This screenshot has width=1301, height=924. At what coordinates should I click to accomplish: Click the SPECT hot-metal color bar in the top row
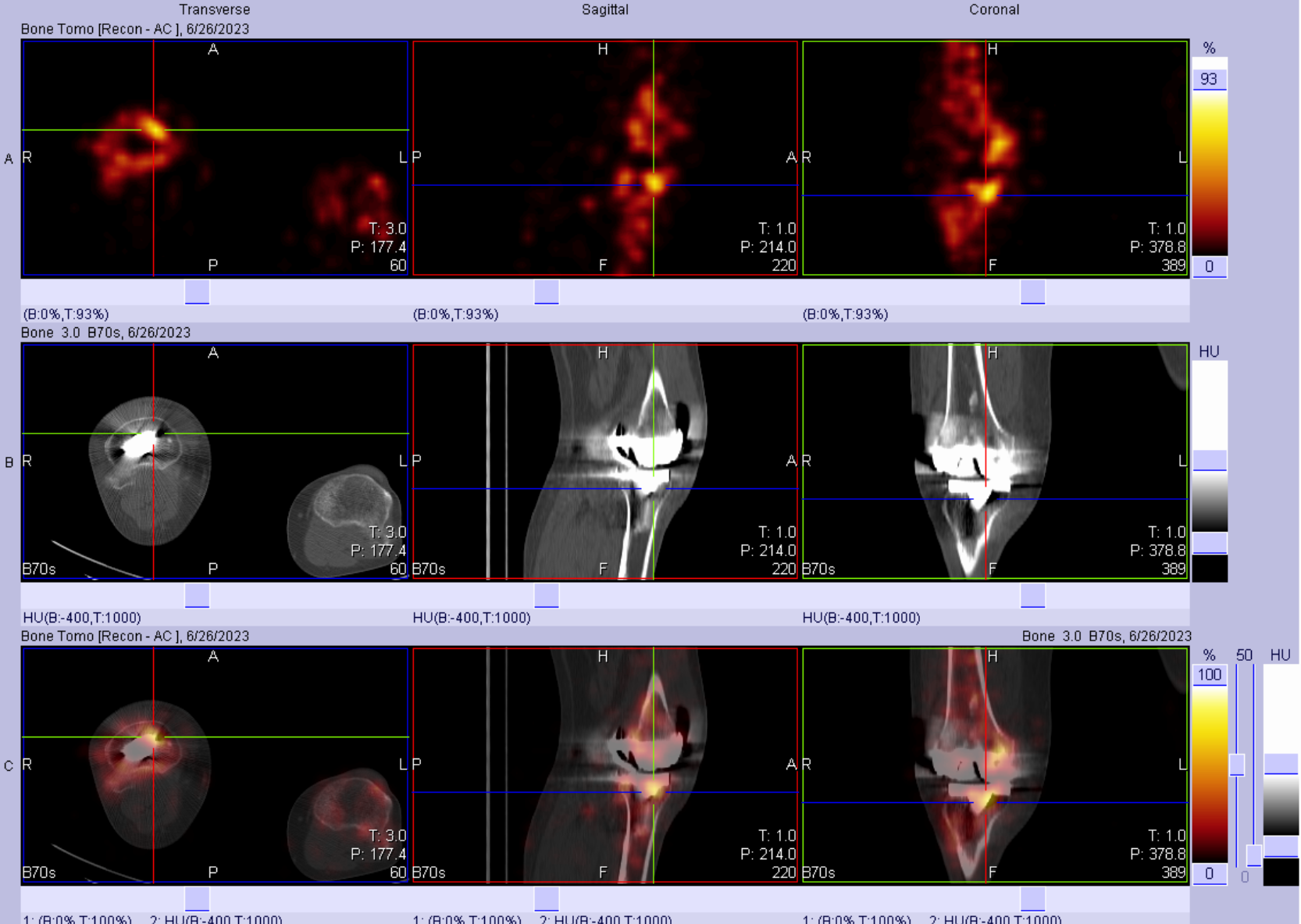[x=1209, y=172]
